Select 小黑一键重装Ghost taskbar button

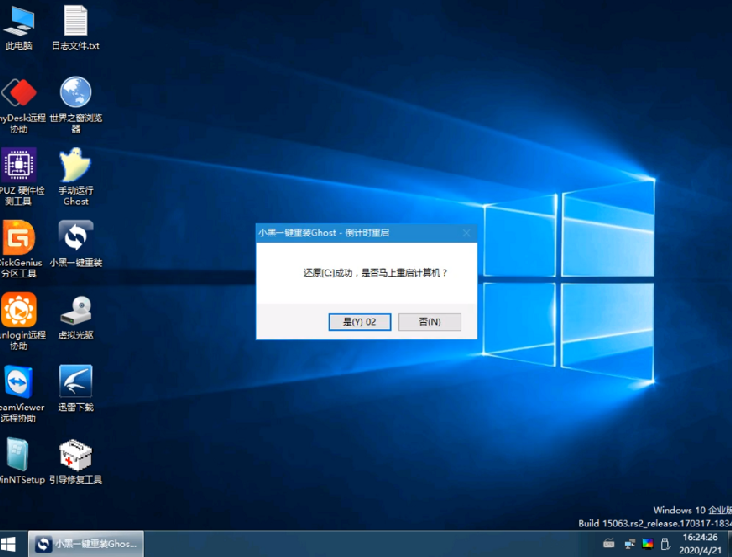pyautogui.click(x=86, y=544)
